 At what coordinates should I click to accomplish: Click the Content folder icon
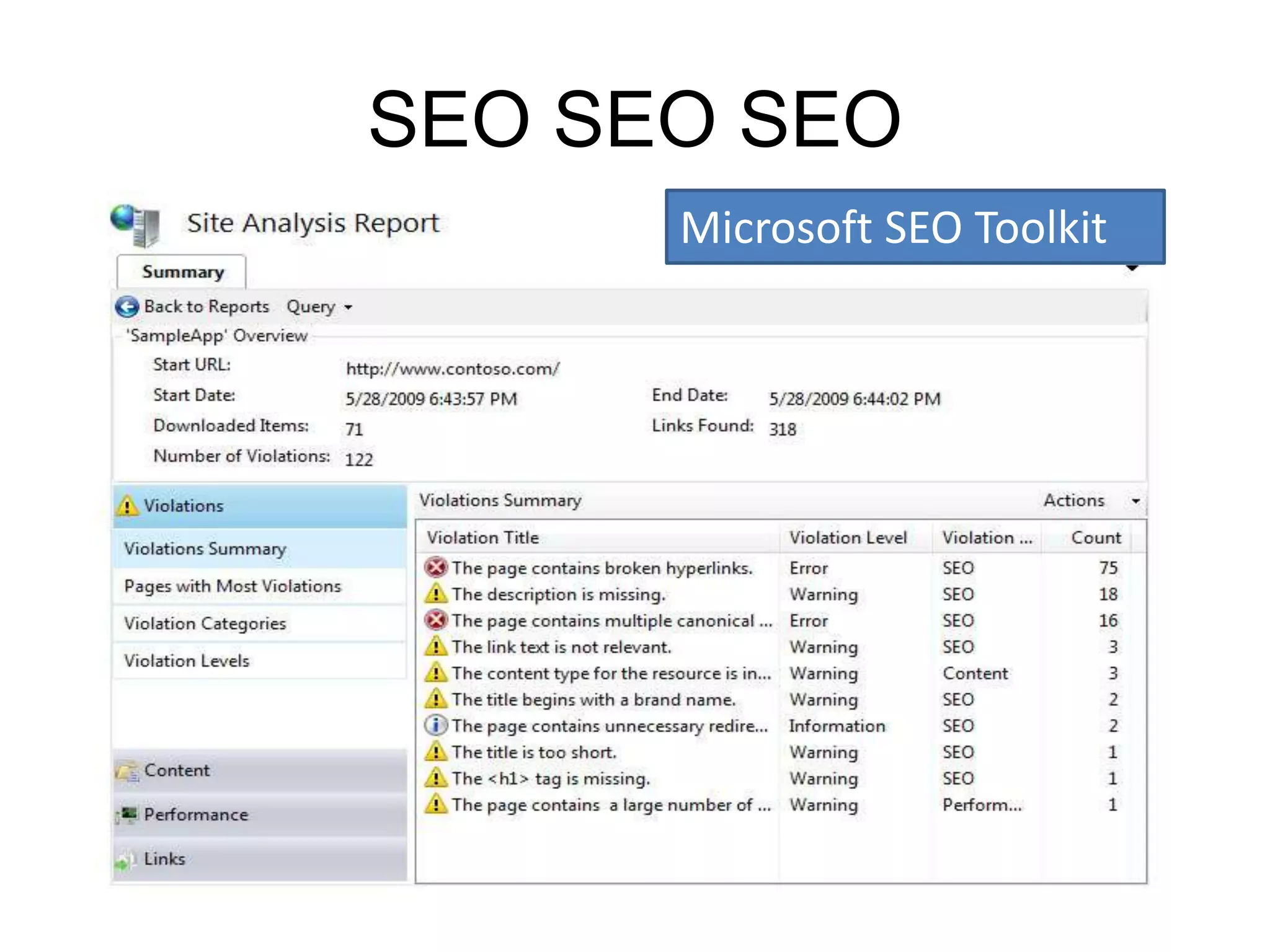pos(128,772)
